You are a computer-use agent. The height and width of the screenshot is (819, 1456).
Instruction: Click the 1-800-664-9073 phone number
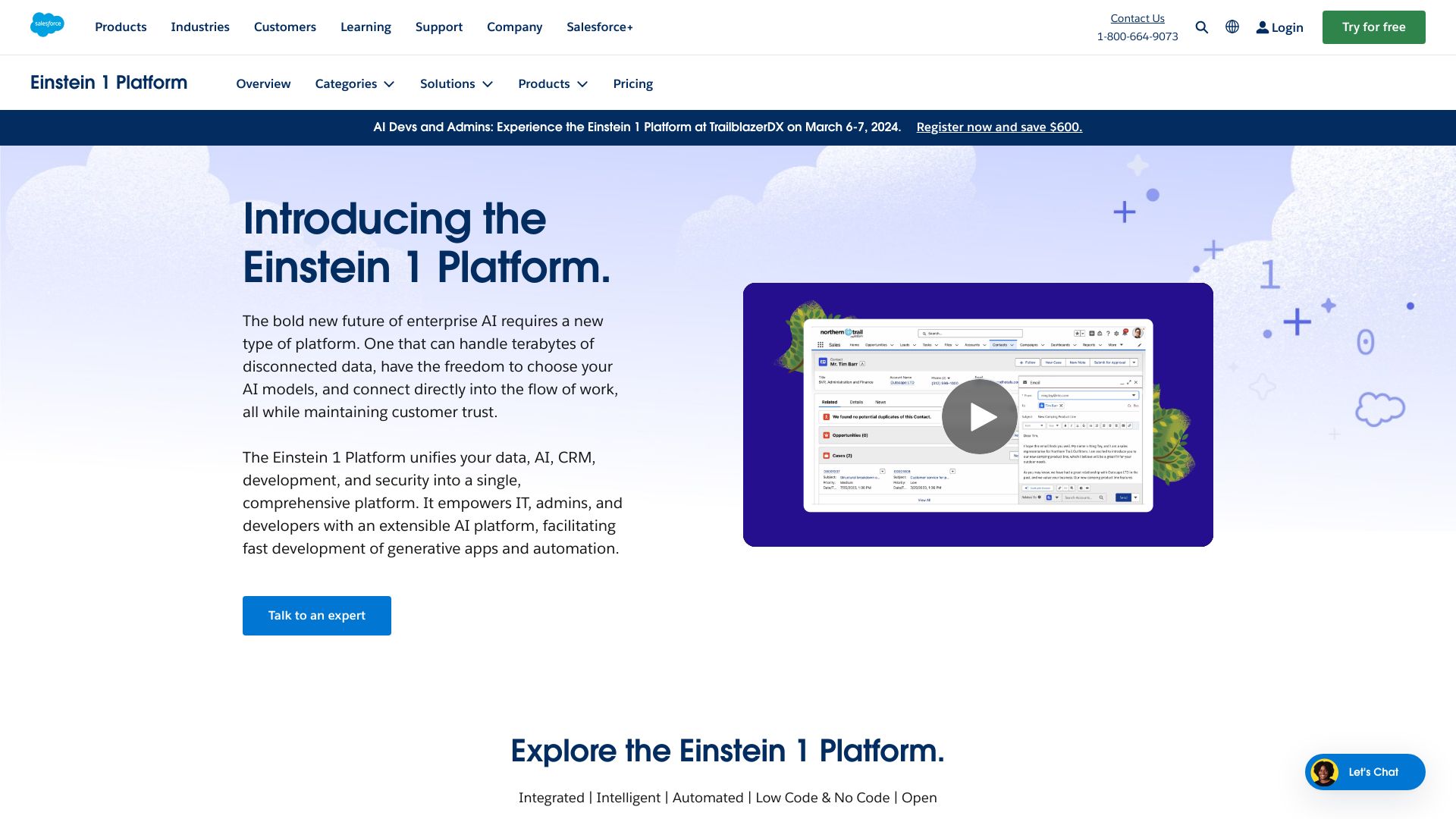tap(1137, 36)
